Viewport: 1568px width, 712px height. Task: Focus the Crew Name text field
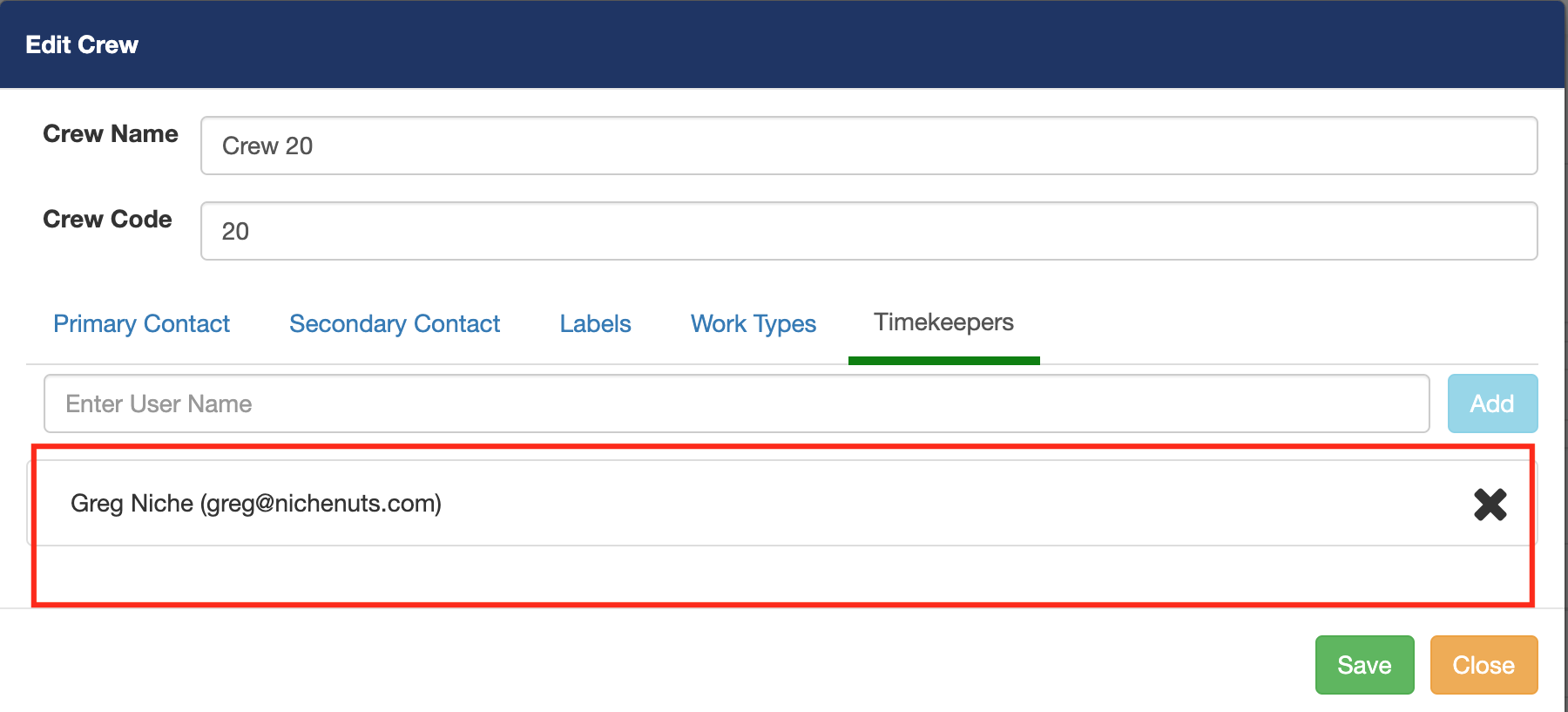pyautogui.click(x=868, y=146)
